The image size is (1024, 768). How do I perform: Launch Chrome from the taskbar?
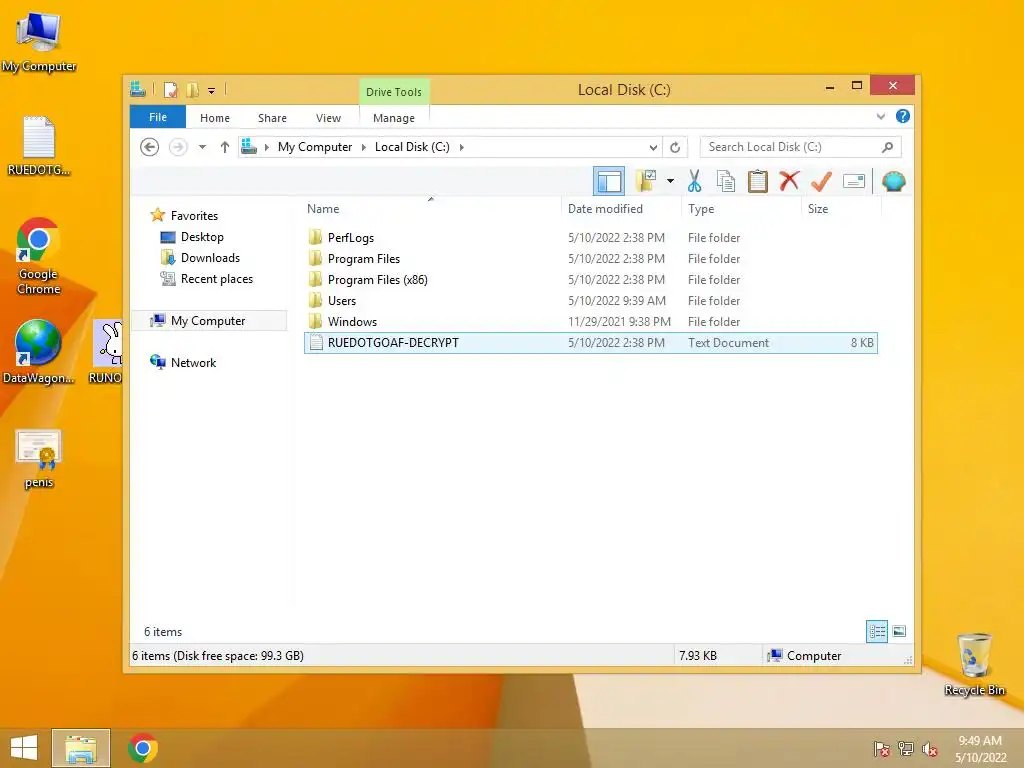pos(143,748)
